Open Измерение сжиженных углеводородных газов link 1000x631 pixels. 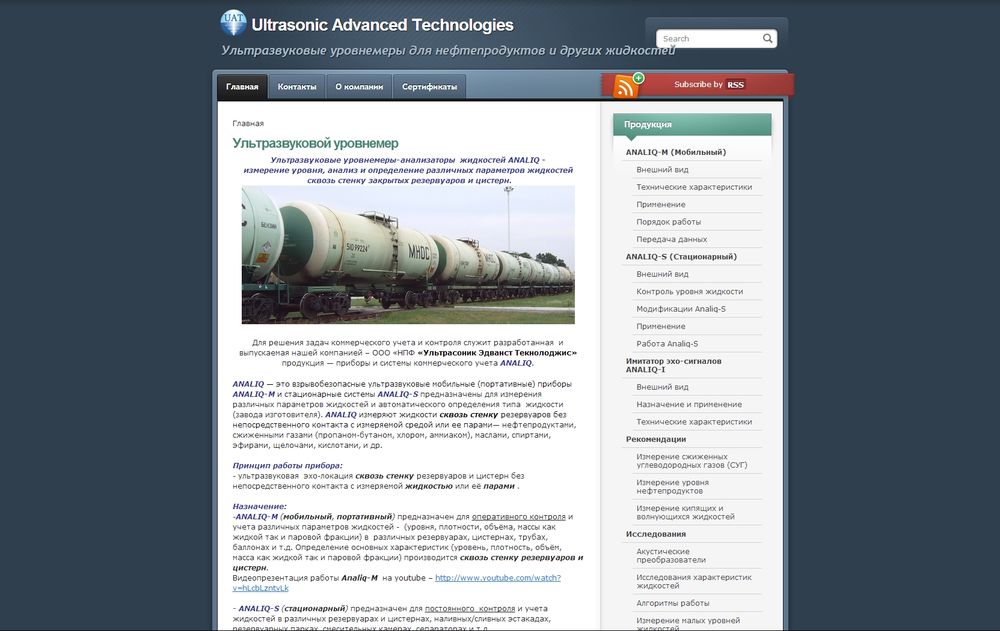[x=691, y=461]
